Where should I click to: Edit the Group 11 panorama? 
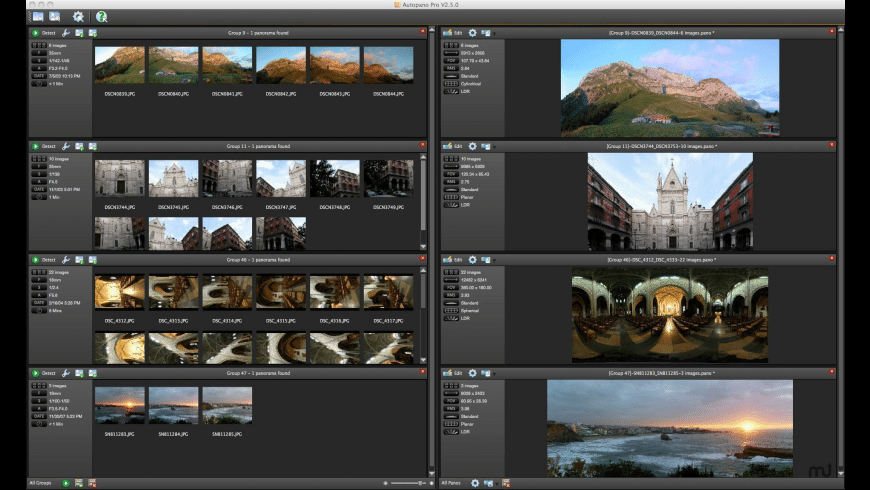tap(452, 147)
